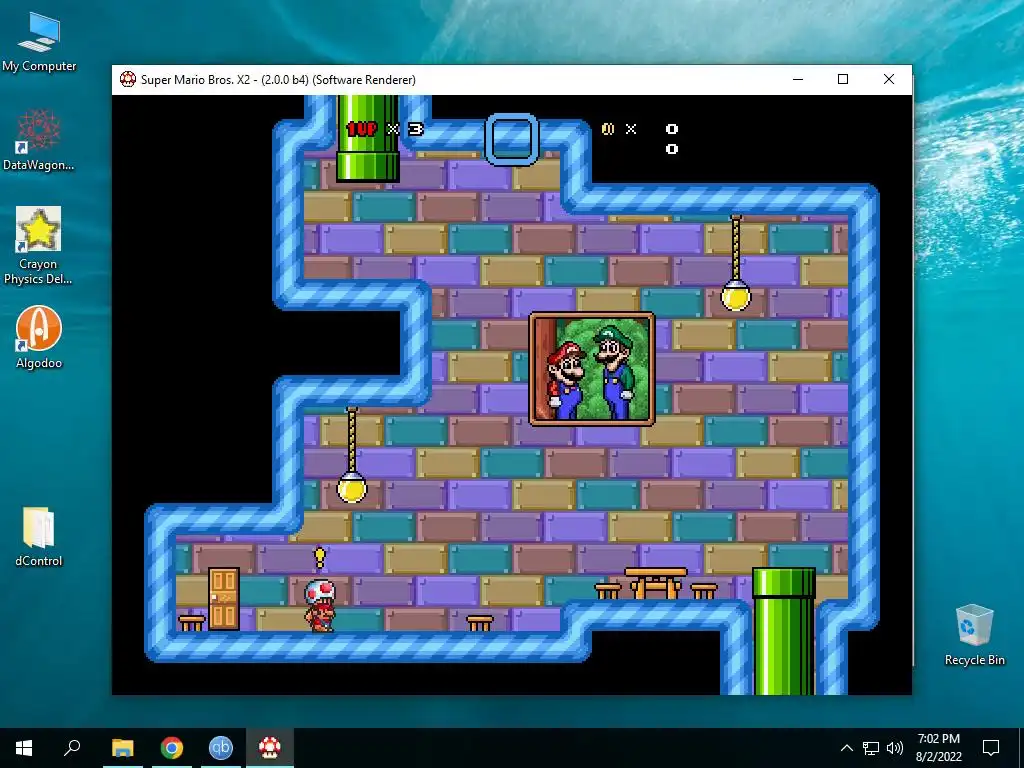Close the Super Mario Bros. X2 window

tap(889, 80)
